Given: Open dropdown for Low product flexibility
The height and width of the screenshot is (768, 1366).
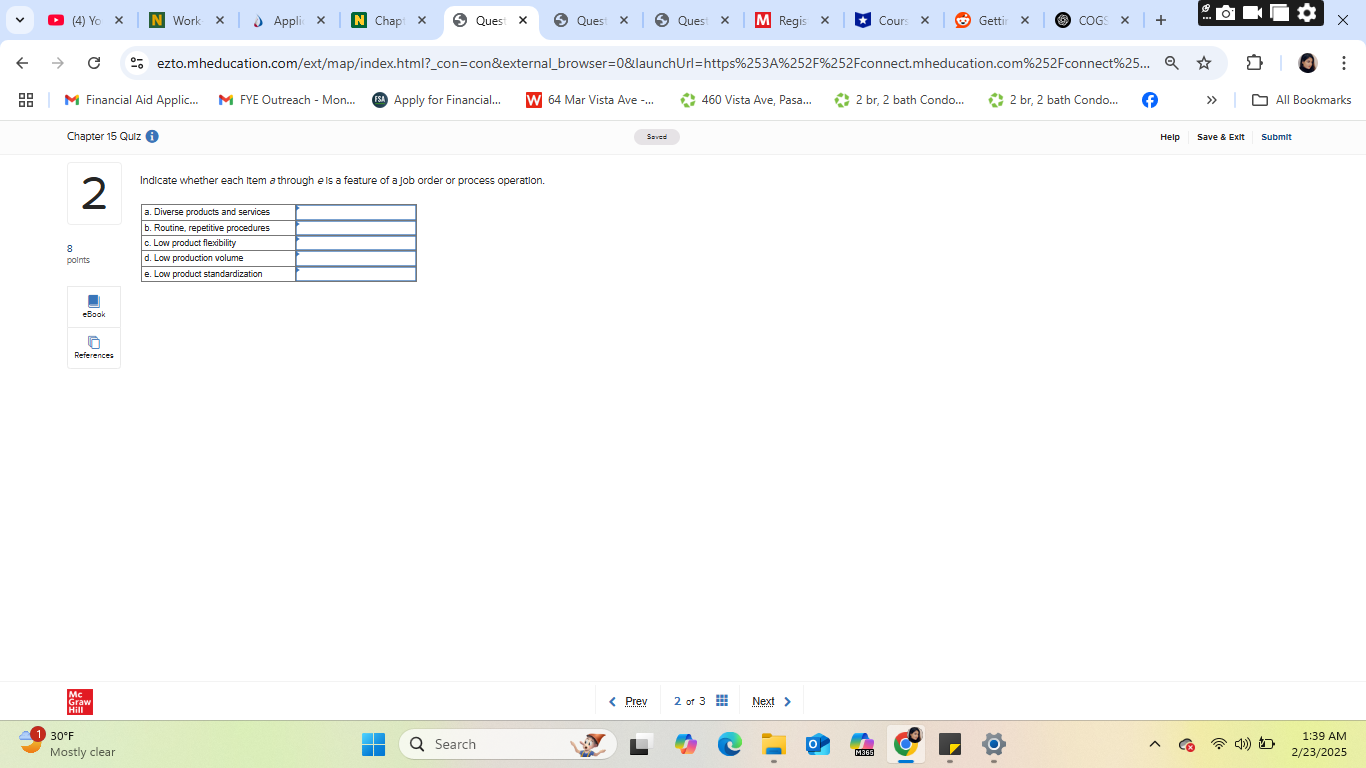Looking at the screenshot, I should pos(356,243).
